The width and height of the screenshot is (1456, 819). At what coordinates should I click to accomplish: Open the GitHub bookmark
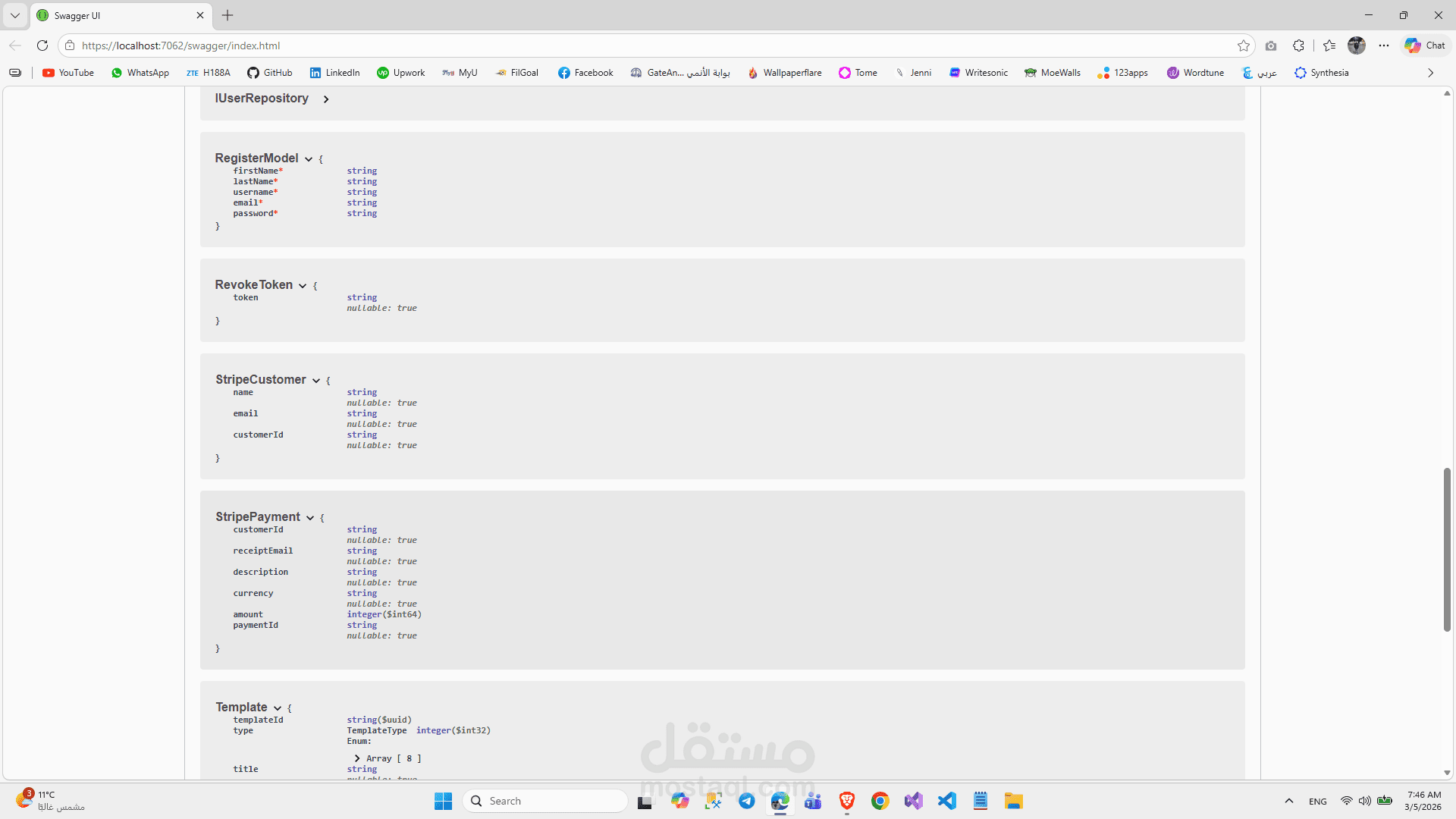point(270,73)
